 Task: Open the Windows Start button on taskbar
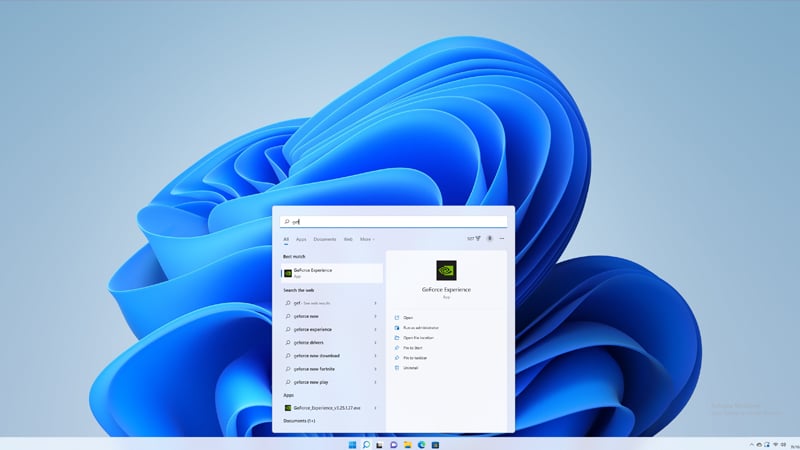tap(351, 443)
